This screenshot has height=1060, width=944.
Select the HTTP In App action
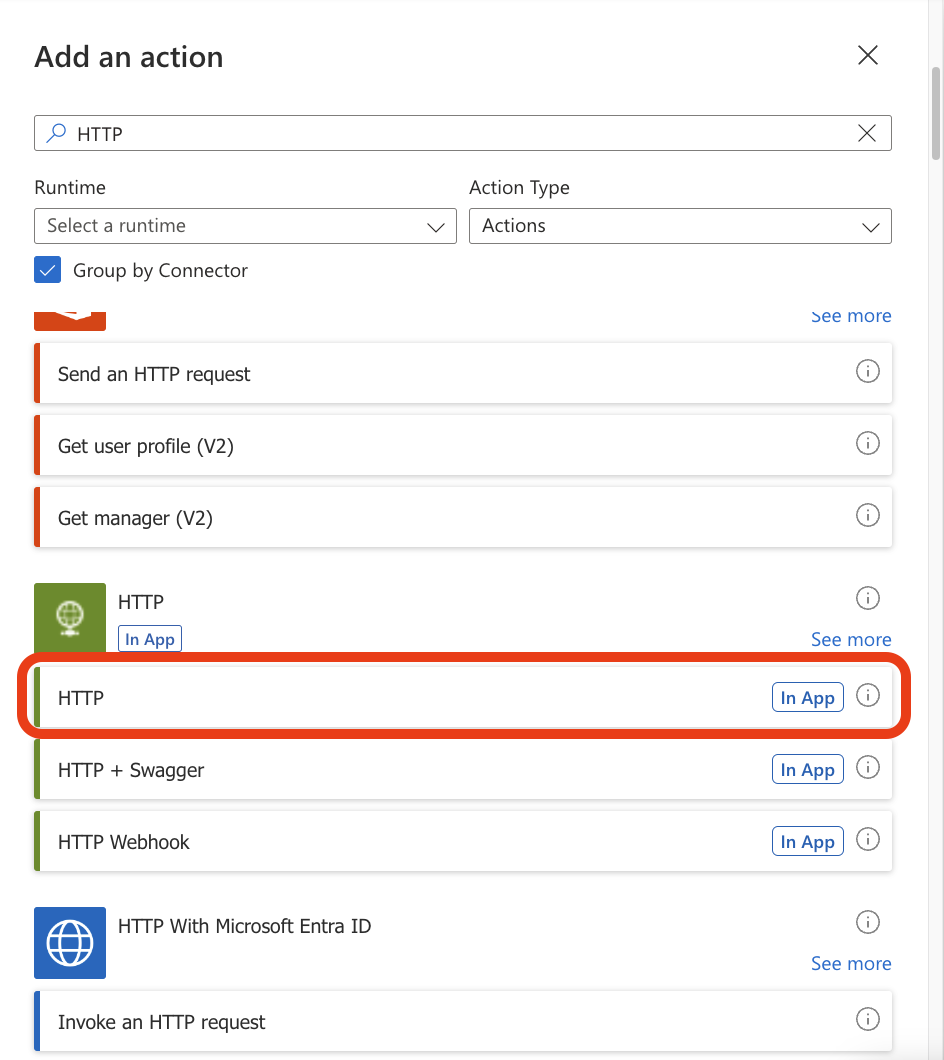point(400,698)
